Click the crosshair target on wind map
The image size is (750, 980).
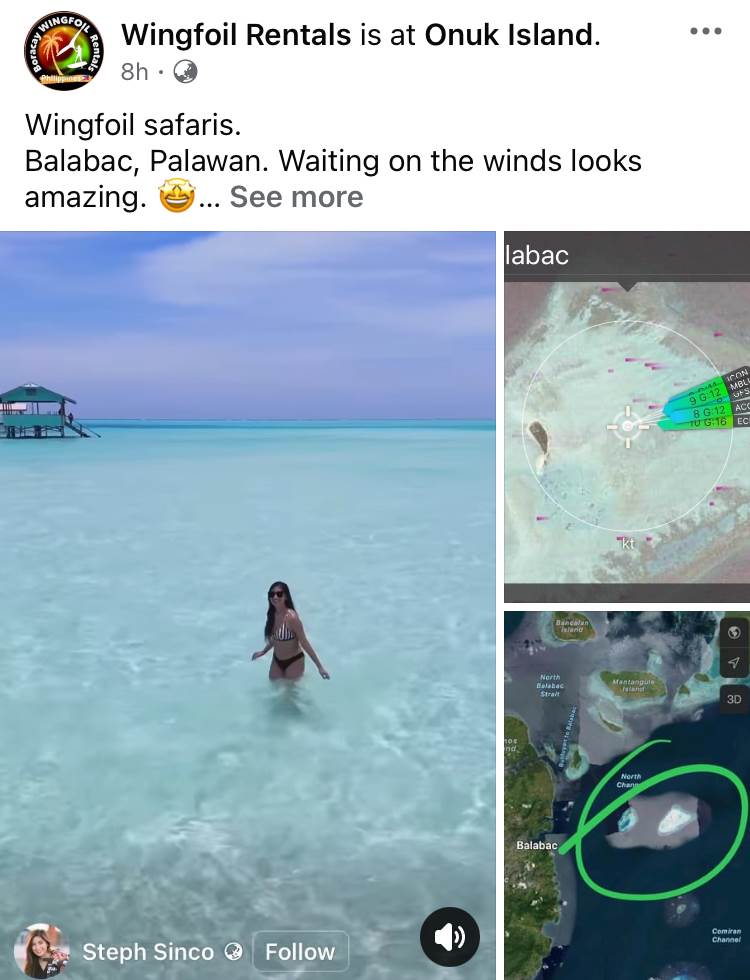pos(628,426)
